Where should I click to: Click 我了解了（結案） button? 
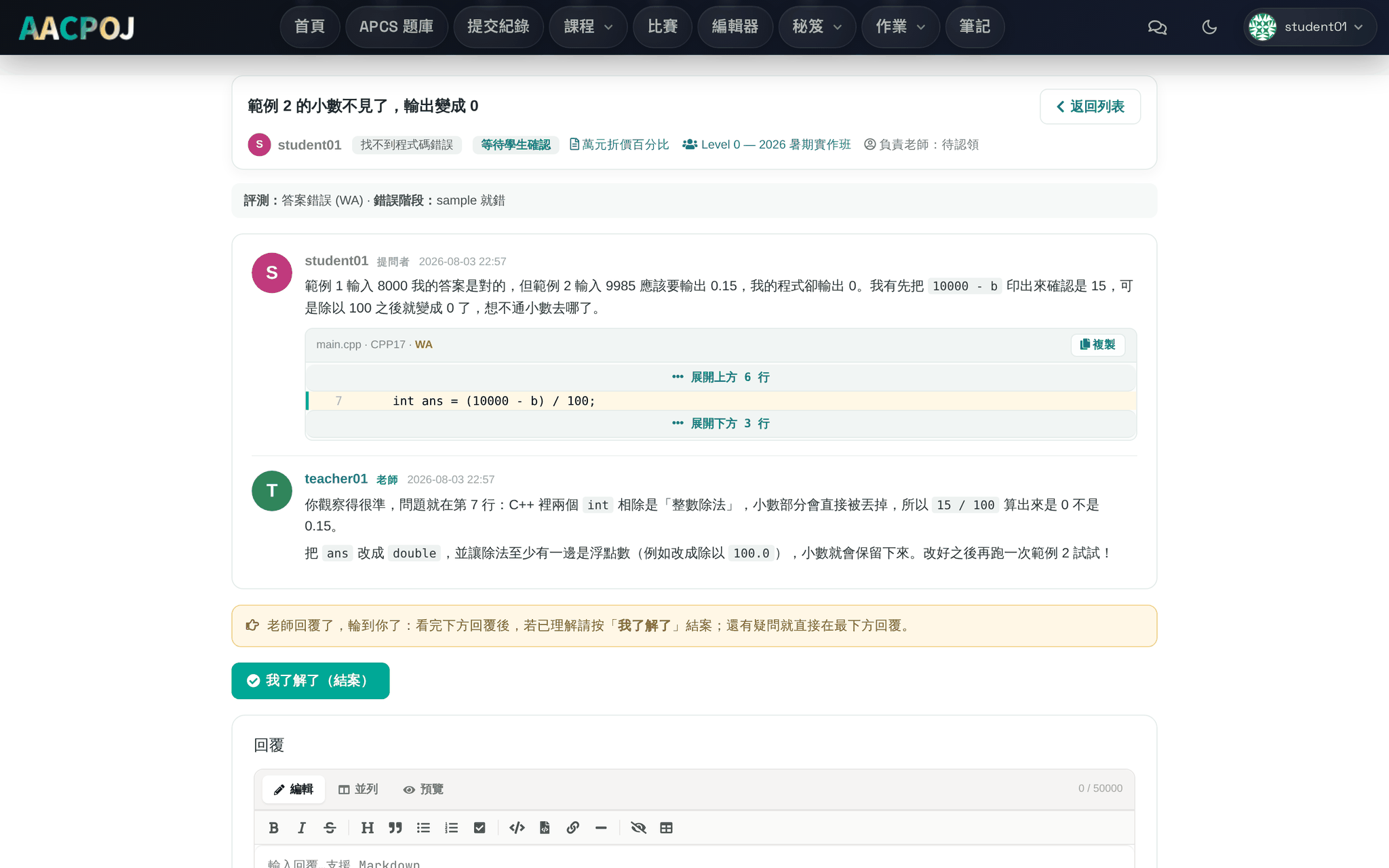[x=310, y=680]
